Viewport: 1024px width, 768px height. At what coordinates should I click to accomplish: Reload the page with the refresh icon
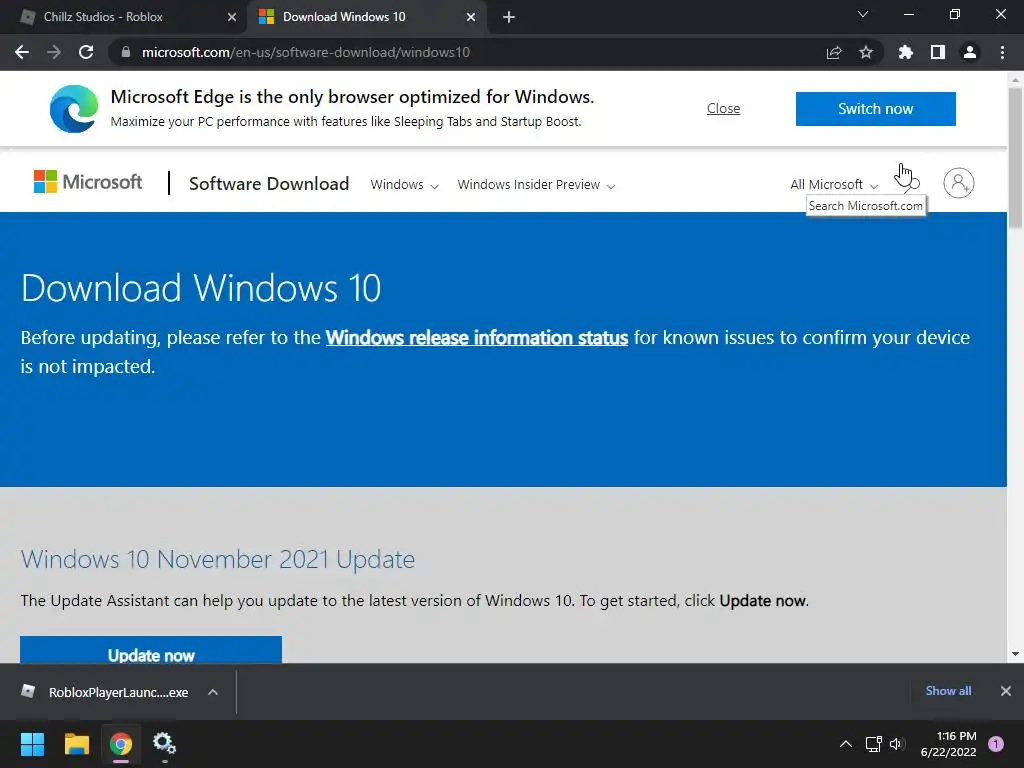(86, 52)
